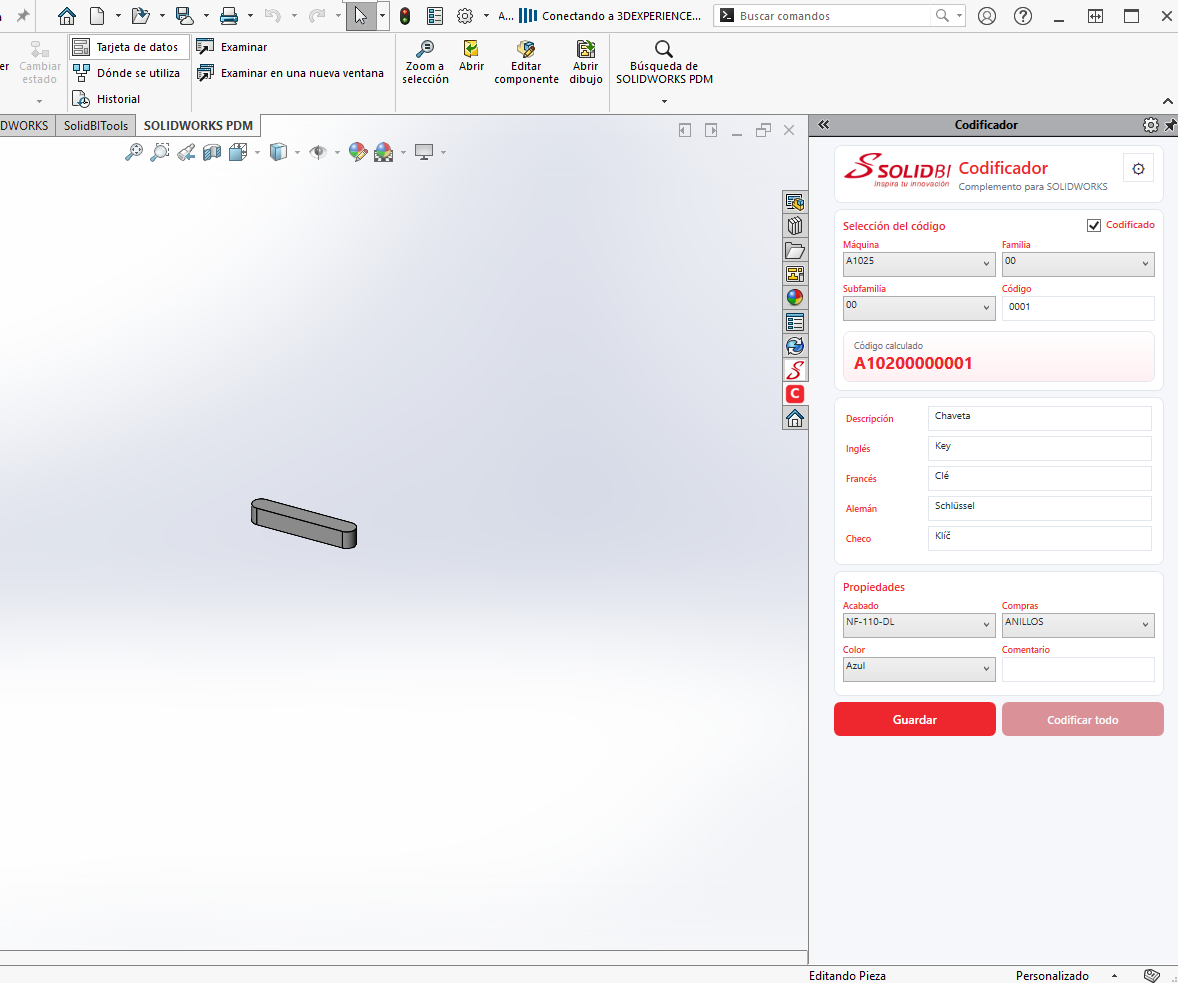
Task: Open the Subfamilia dropdown
Action: tap(919, 308)
